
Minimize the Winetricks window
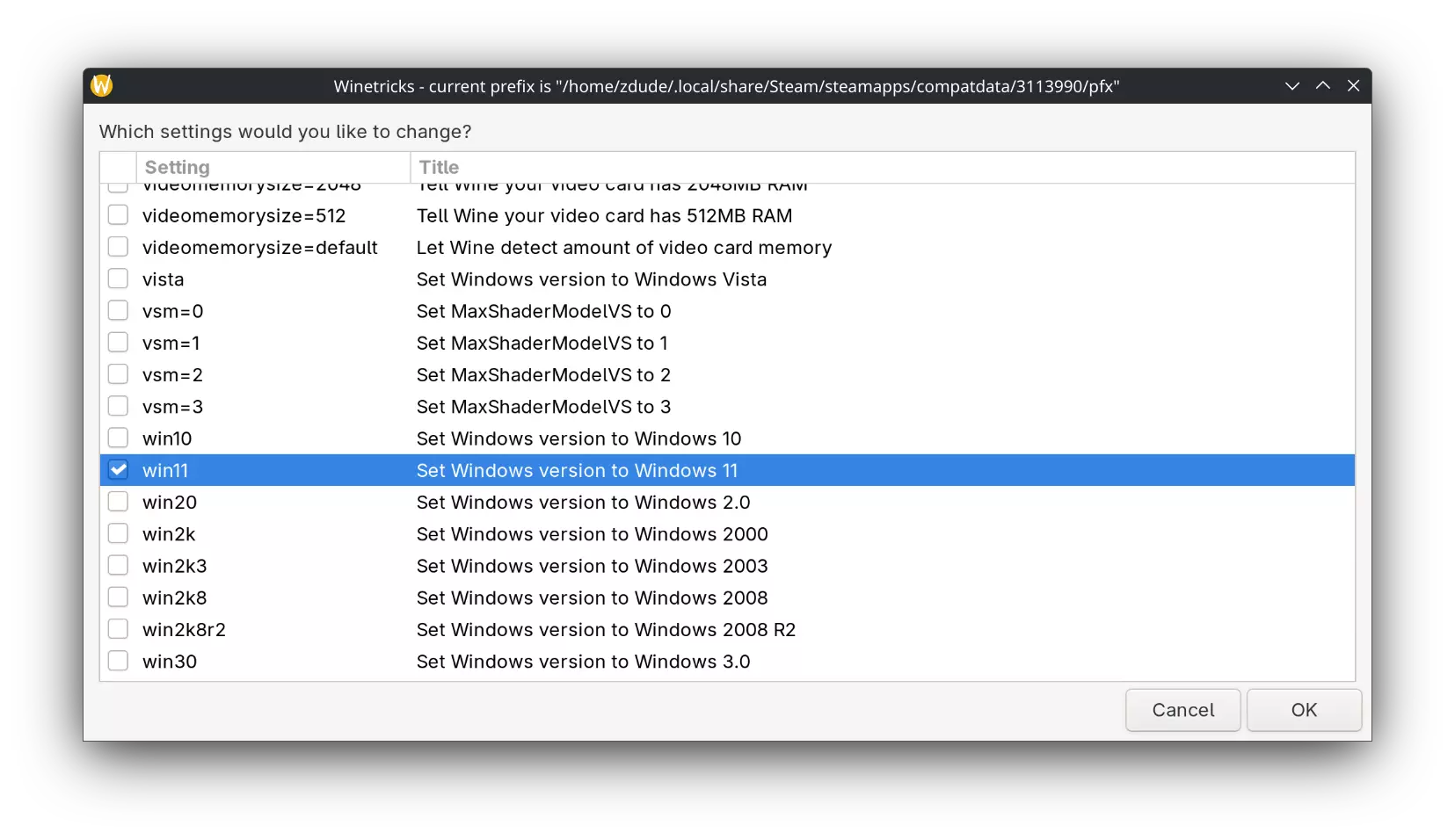[x=1291, y=86]
